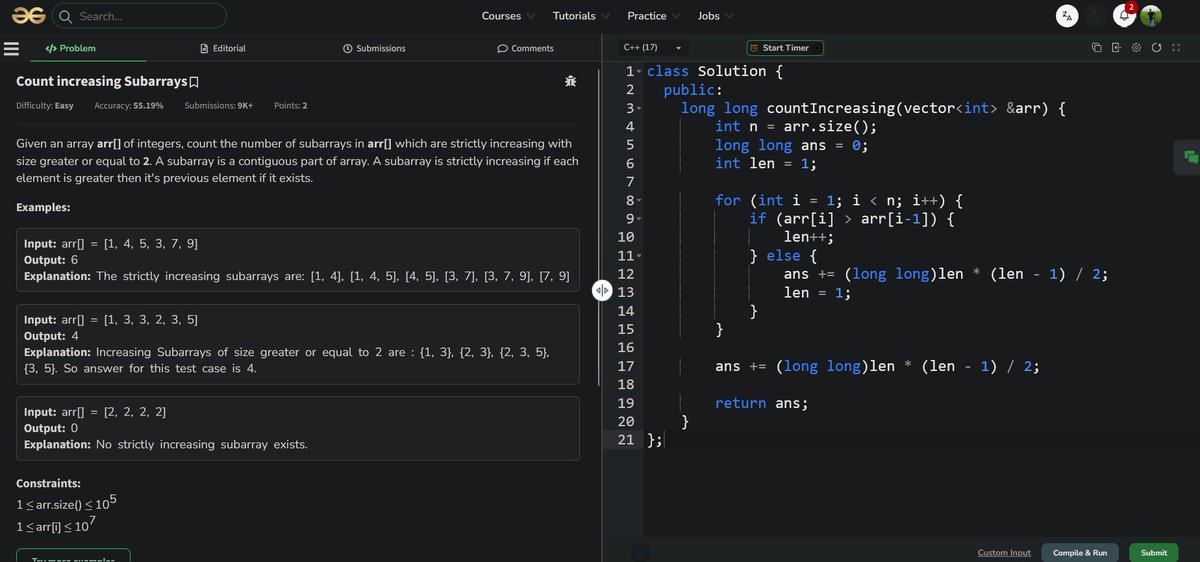1200x562 pixels.
Task: Switch to the Submissions tab
Action: [374, 48]
